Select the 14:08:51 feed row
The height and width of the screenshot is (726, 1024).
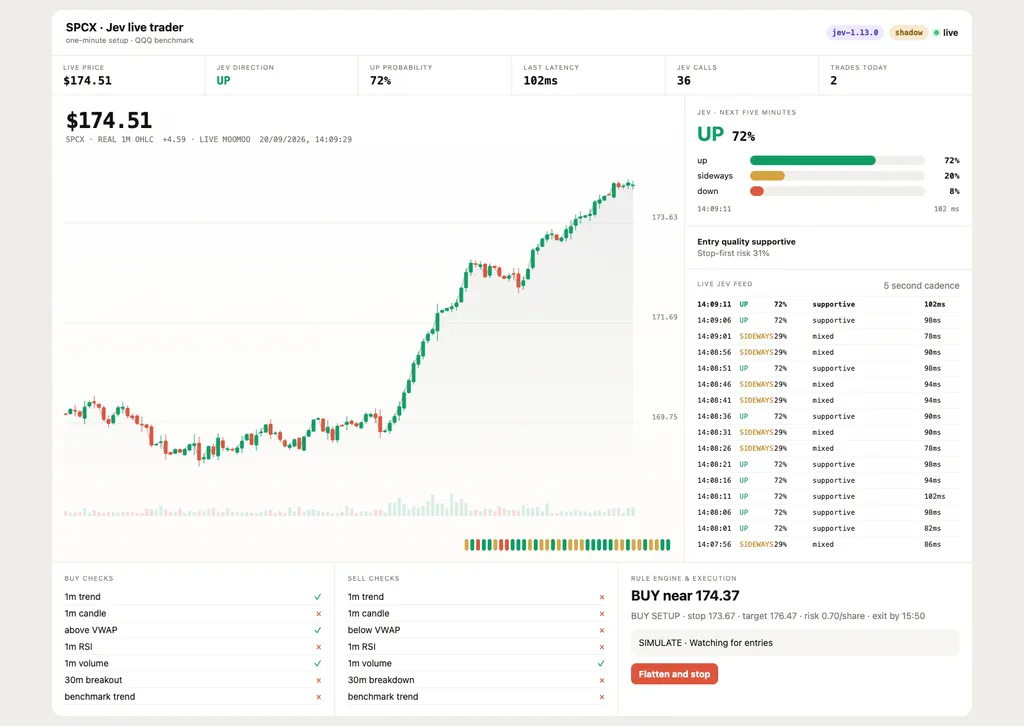(x=828, y=368)
